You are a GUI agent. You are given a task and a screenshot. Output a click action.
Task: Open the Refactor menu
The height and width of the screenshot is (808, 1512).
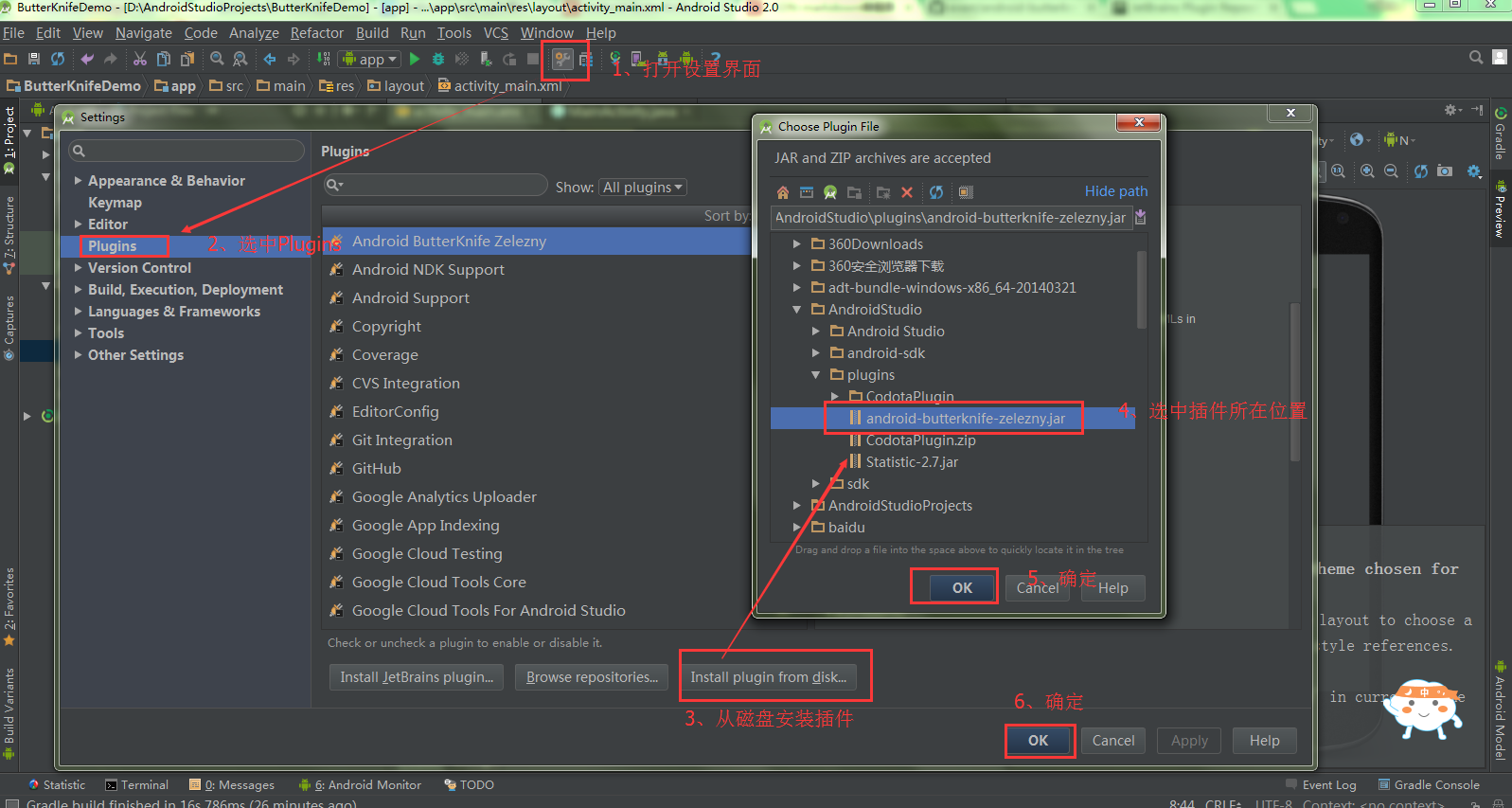(x=317, y=33)
